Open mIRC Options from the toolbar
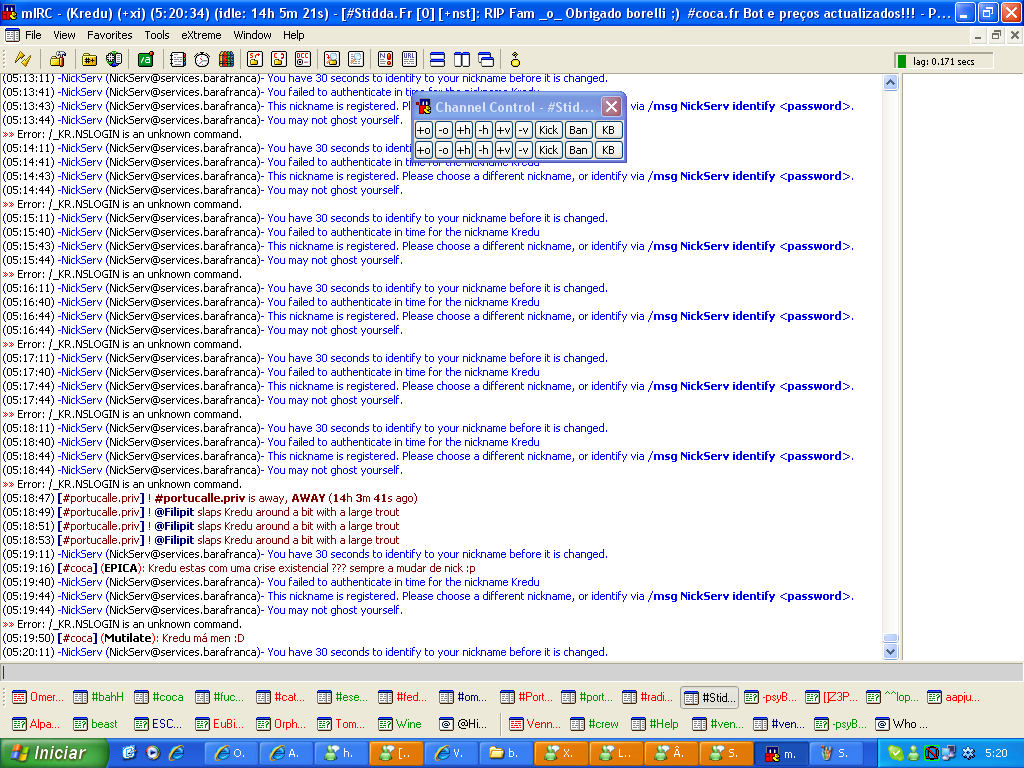This screenshot has width=1024, height=768. [x=58, y=59]
